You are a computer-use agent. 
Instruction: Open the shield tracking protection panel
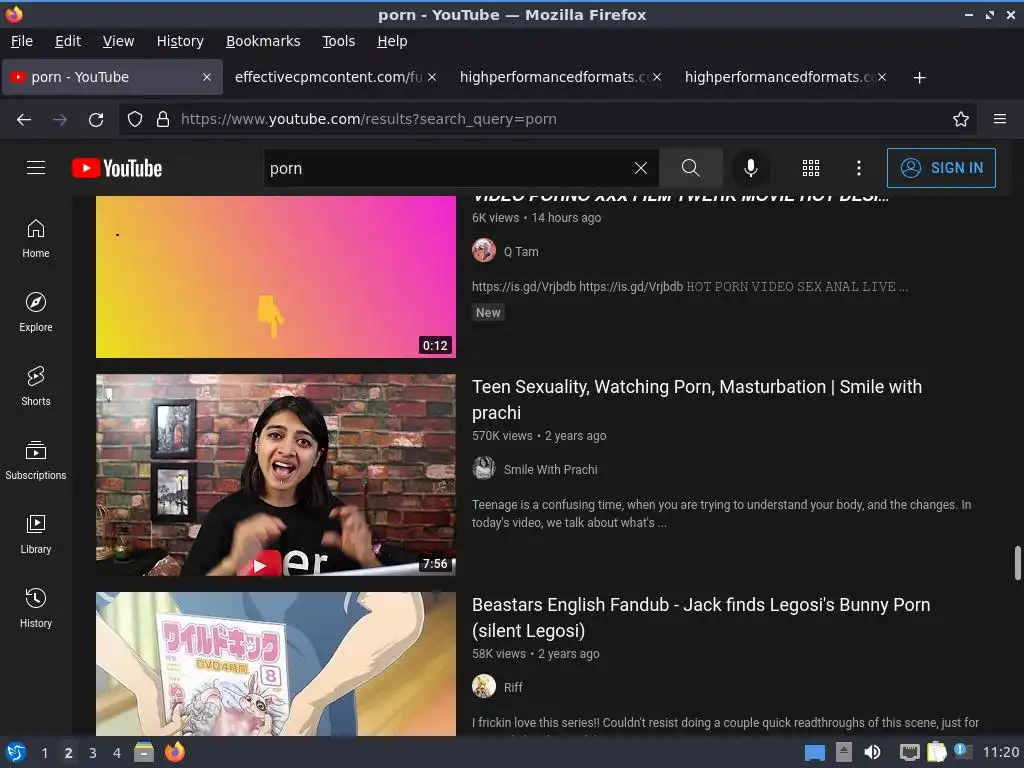click(x=135, y=119)
